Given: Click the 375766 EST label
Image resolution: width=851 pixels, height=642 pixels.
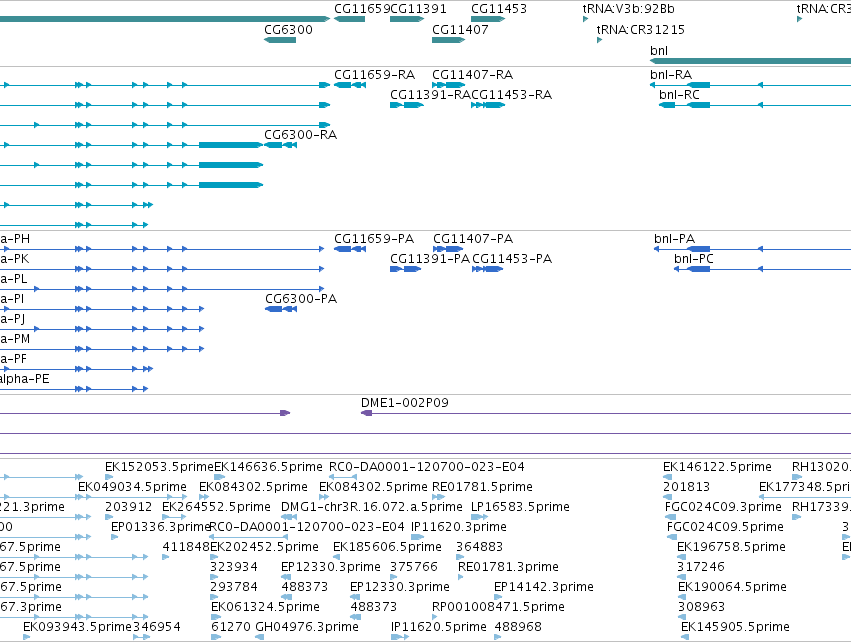Looking at the screenshot, I should click(414, 567).
